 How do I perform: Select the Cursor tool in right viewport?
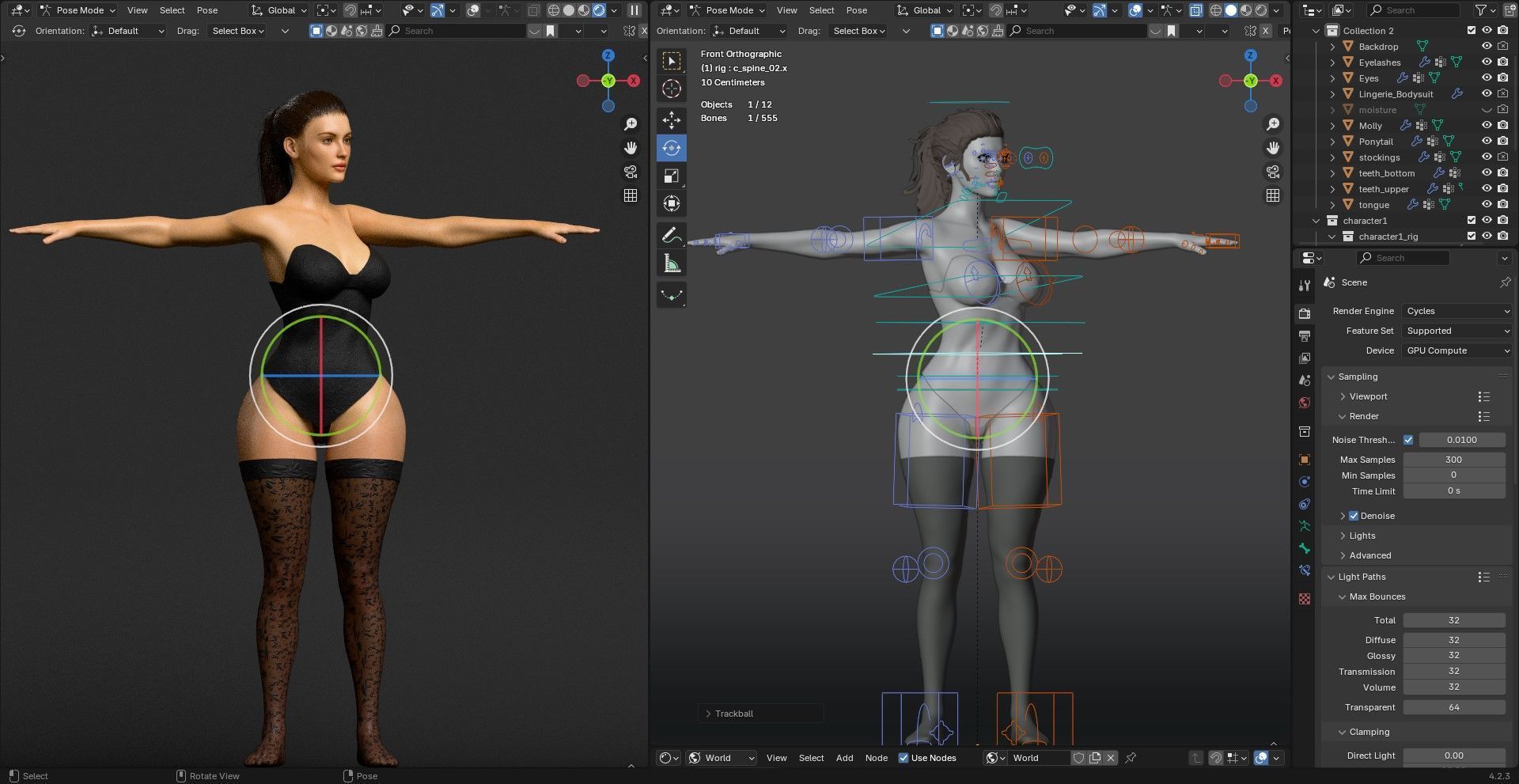(x=671, y=89)
